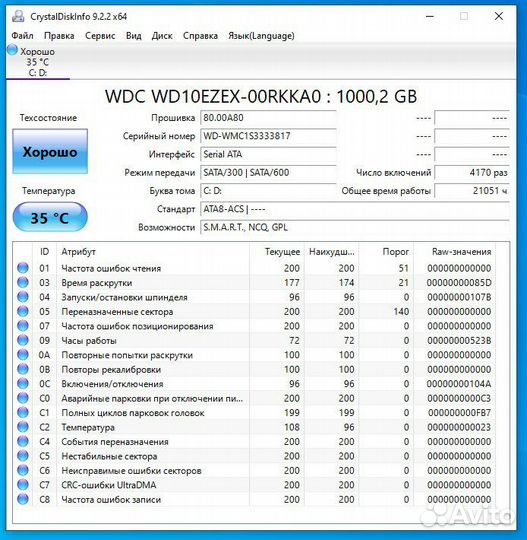Image resolution: width=527 pixels, height=540 pixels.
Task: Click status orb for attribute C0
Action: click(x=23, y=398)
